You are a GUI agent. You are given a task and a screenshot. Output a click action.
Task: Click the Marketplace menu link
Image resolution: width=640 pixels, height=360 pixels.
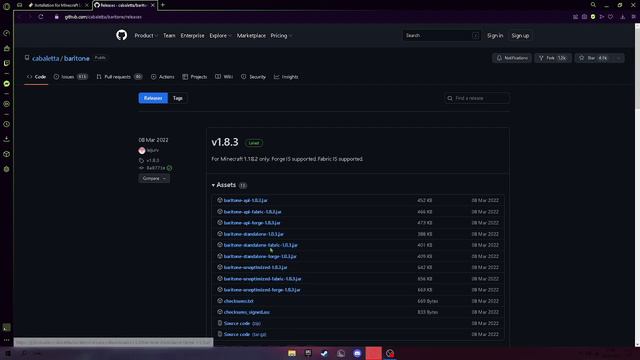coord(251,36)
